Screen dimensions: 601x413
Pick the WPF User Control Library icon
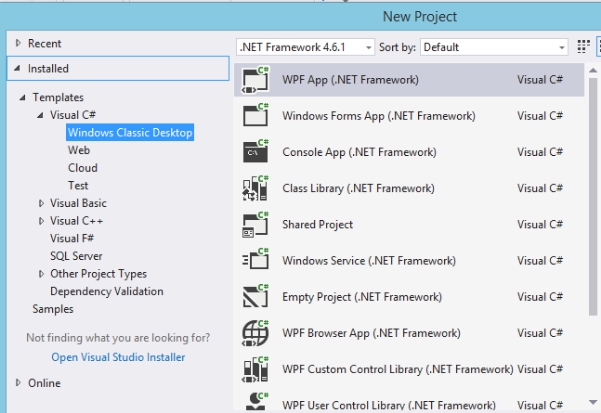click(x=255, y=402)
